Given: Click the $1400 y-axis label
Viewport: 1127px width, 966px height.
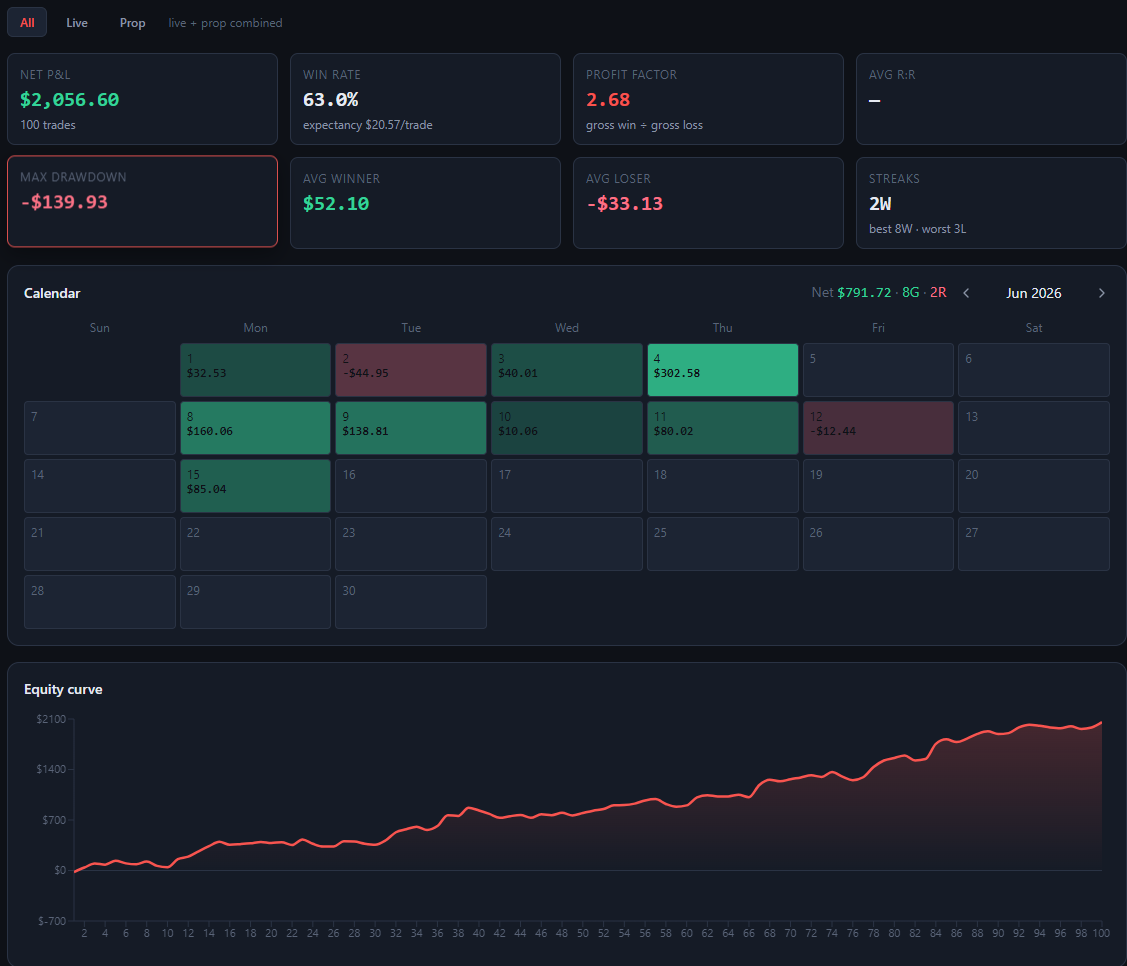Looking at the screenshot, I should click(51, 769).
